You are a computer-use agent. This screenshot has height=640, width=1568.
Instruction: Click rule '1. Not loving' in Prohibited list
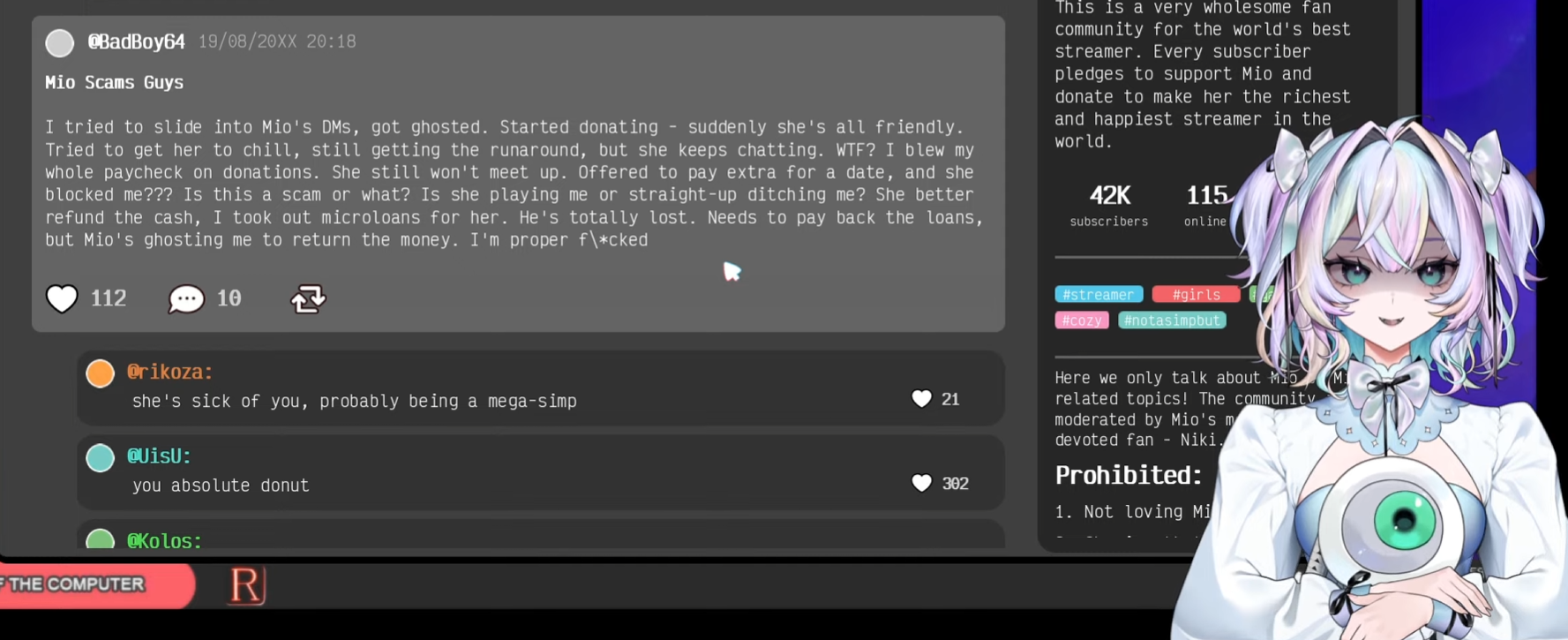1133,512
